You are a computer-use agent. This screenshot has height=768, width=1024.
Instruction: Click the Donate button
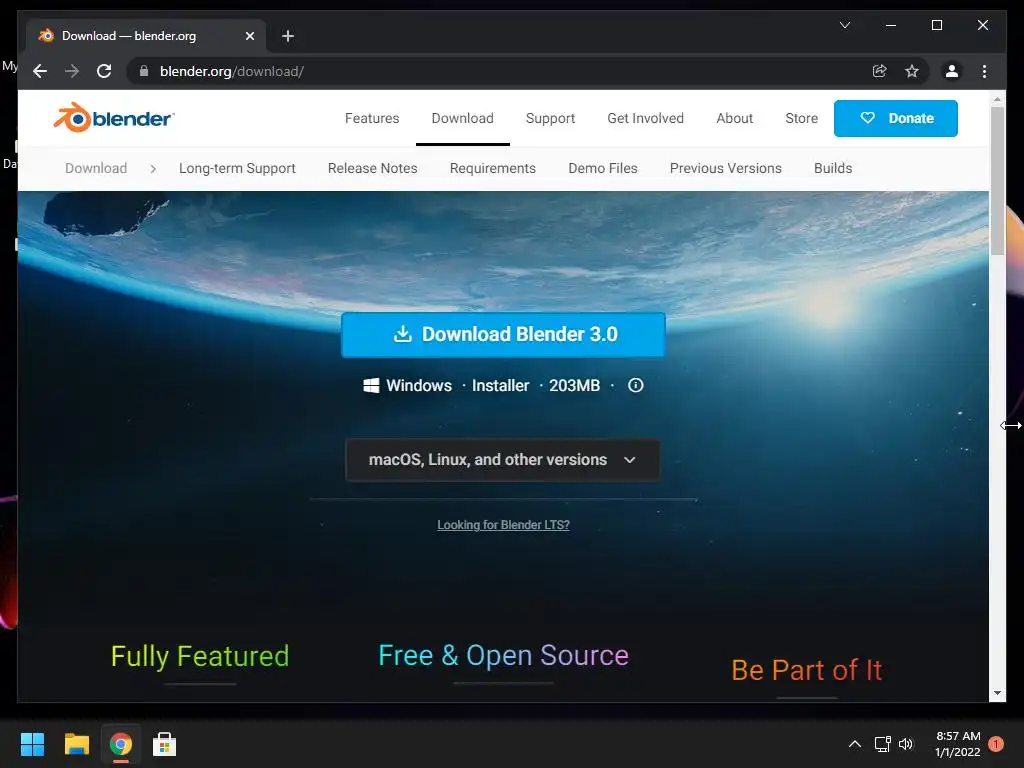895,118
